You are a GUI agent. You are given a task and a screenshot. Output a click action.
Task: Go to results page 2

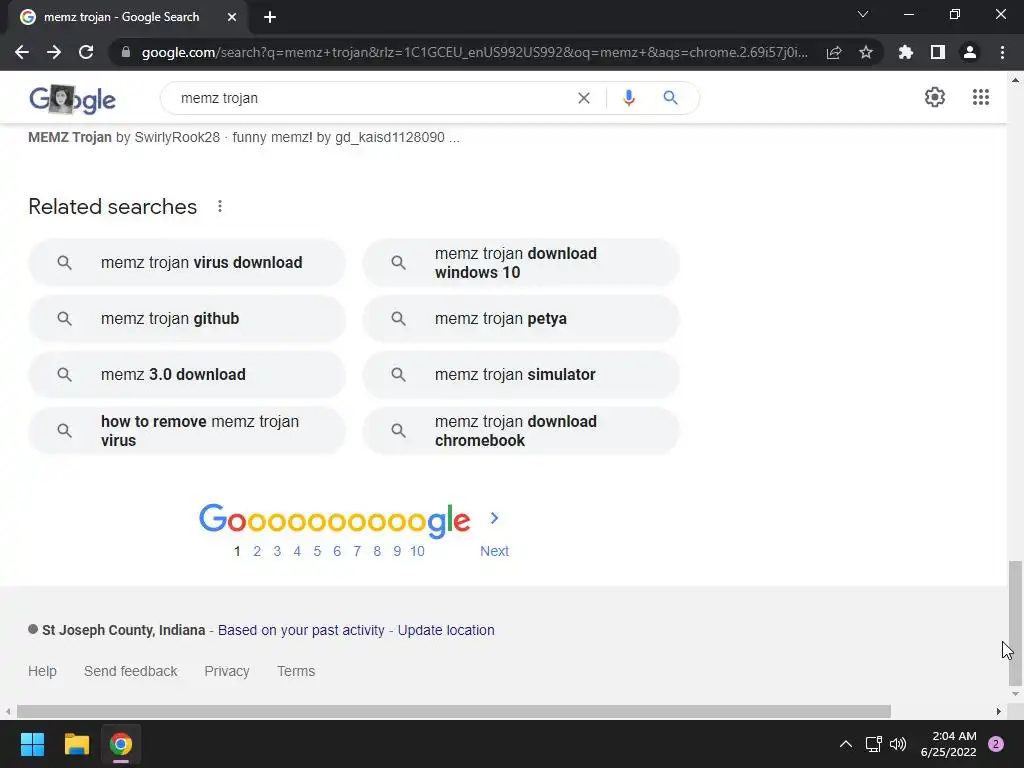257,551
